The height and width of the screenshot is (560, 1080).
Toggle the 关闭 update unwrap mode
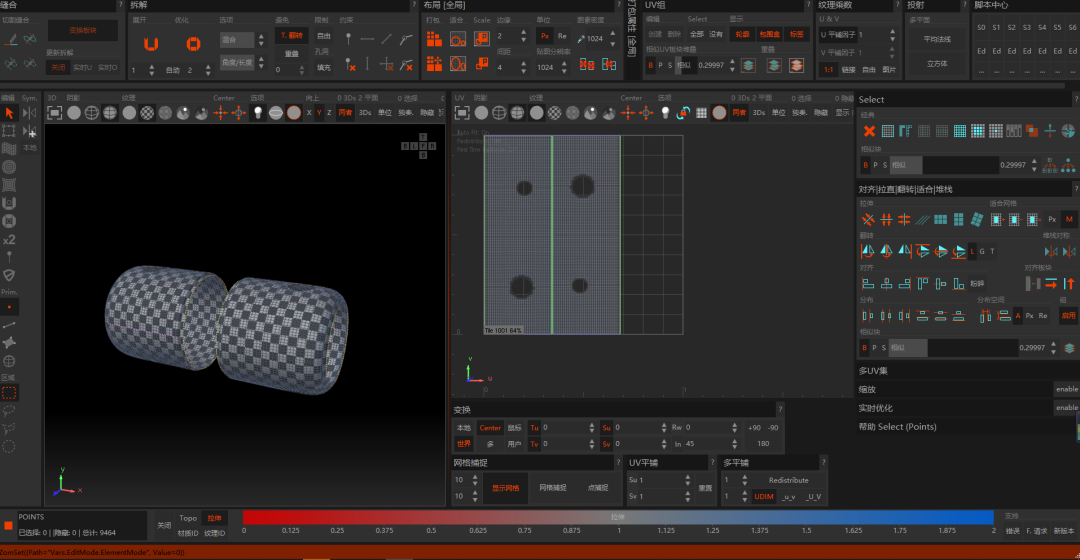(x=58, y=68)
